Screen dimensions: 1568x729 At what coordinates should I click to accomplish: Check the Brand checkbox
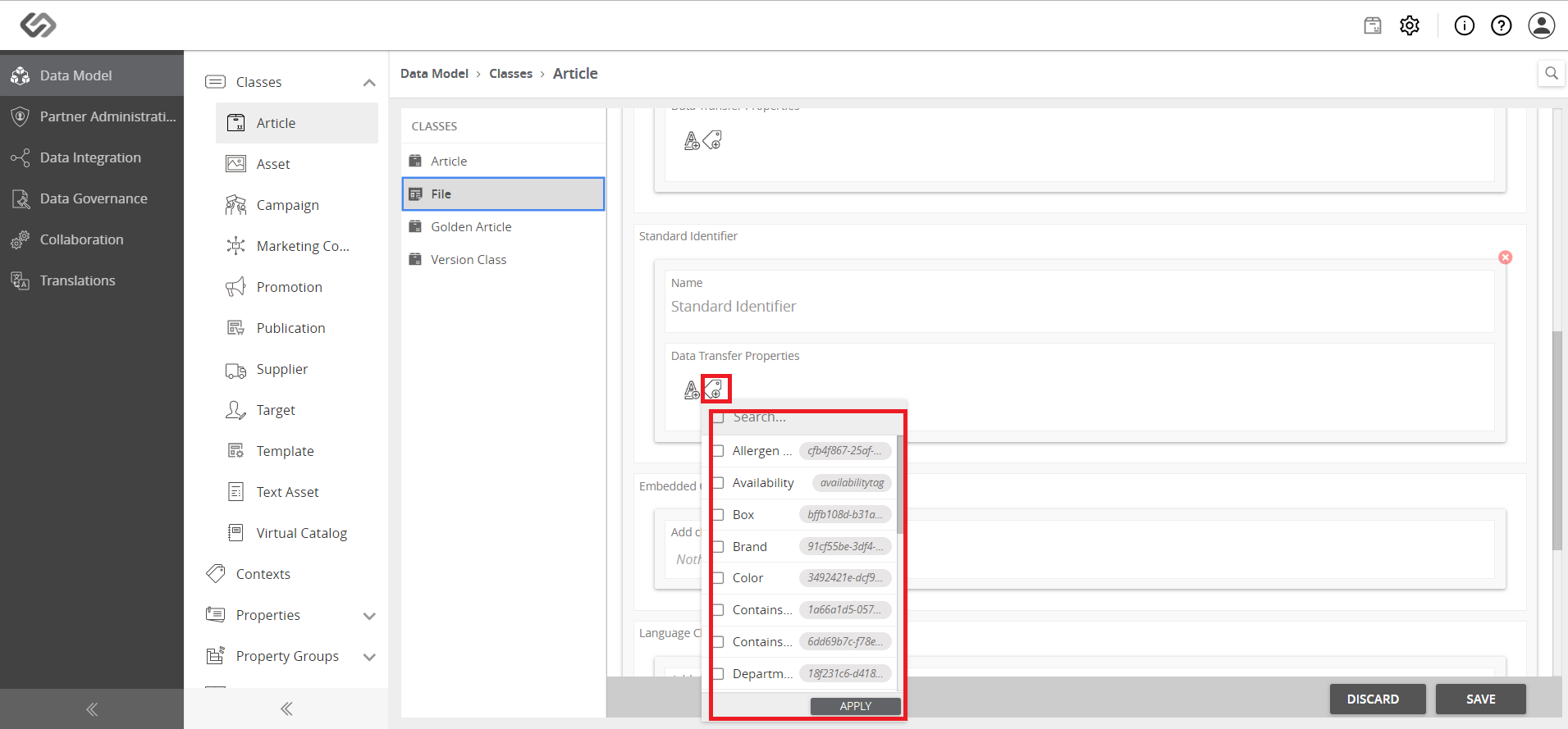pyautogui.click(x=719, y=547)
